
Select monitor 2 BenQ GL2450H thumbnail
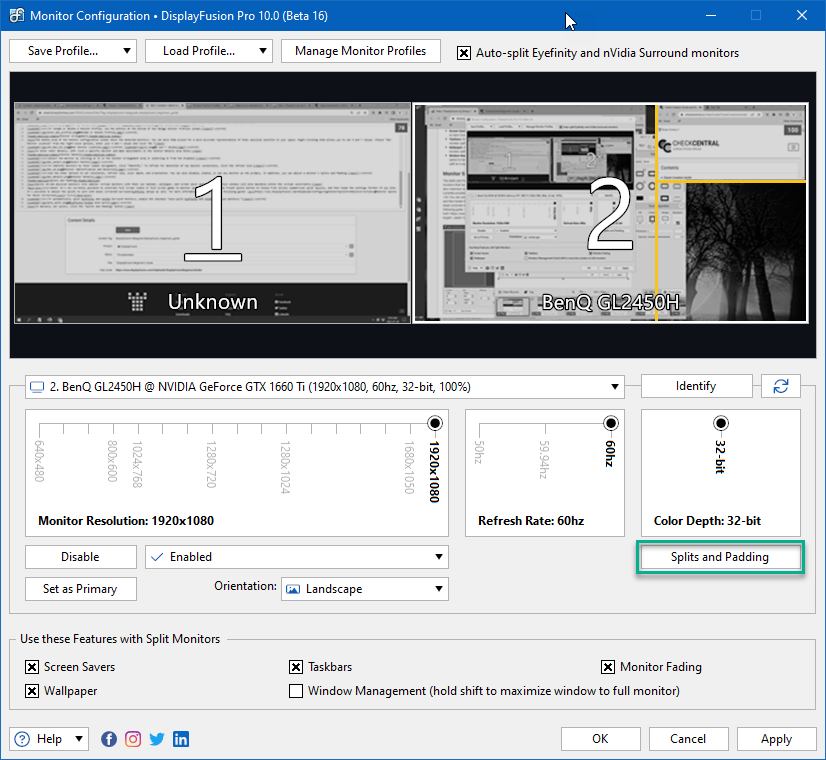pyautogui.click(x=610, y=213)
